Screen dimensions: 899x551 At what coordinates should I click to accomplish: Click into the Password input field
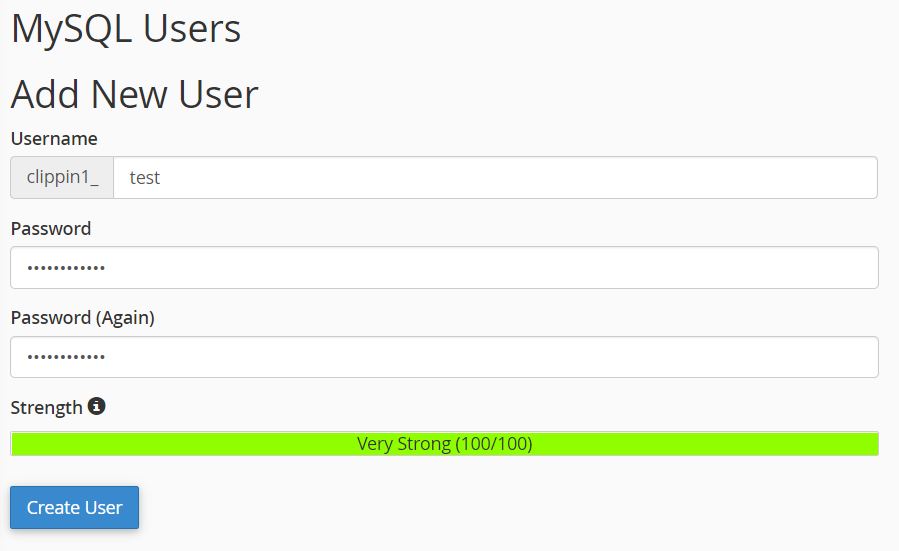pyautogui.click(x=444, y=268)
